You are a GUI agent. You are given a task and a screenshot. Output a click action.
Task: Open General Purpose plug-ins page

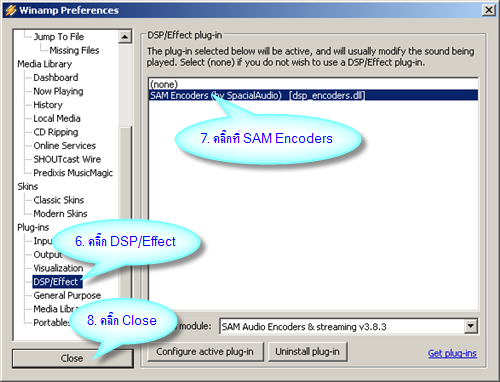[67, 295]
